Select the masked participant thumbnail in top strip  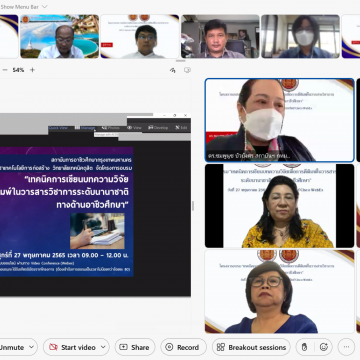point(300,36)
